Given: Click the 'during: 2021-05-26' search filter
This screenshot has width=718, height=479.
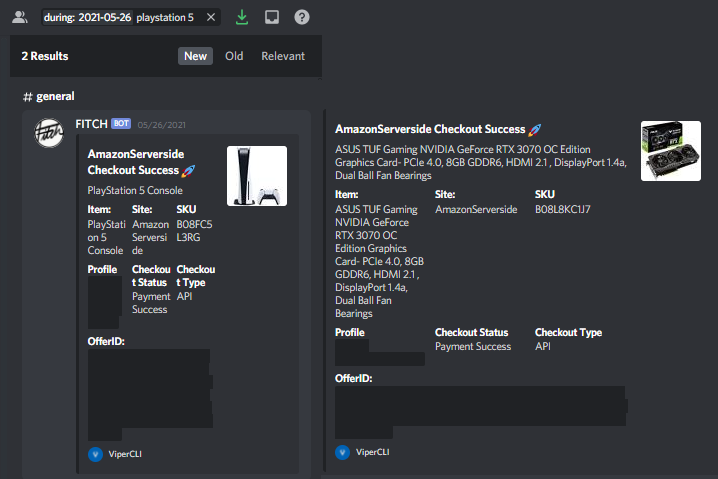Looking at the screenshot, I should pos(87,17).
